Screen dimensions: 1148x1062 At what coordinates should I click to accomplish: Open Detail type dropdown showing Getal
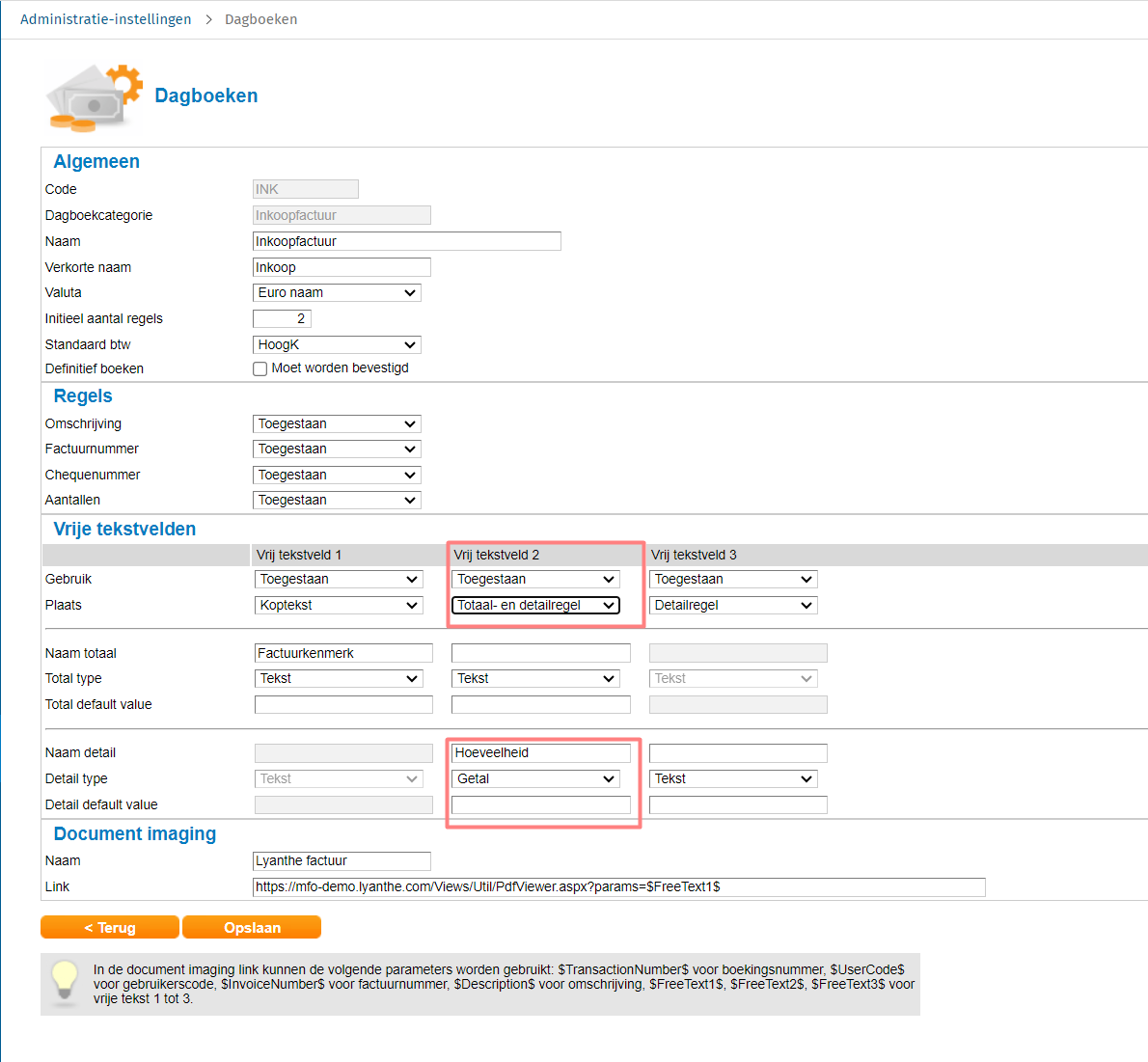tap(535, 779)
